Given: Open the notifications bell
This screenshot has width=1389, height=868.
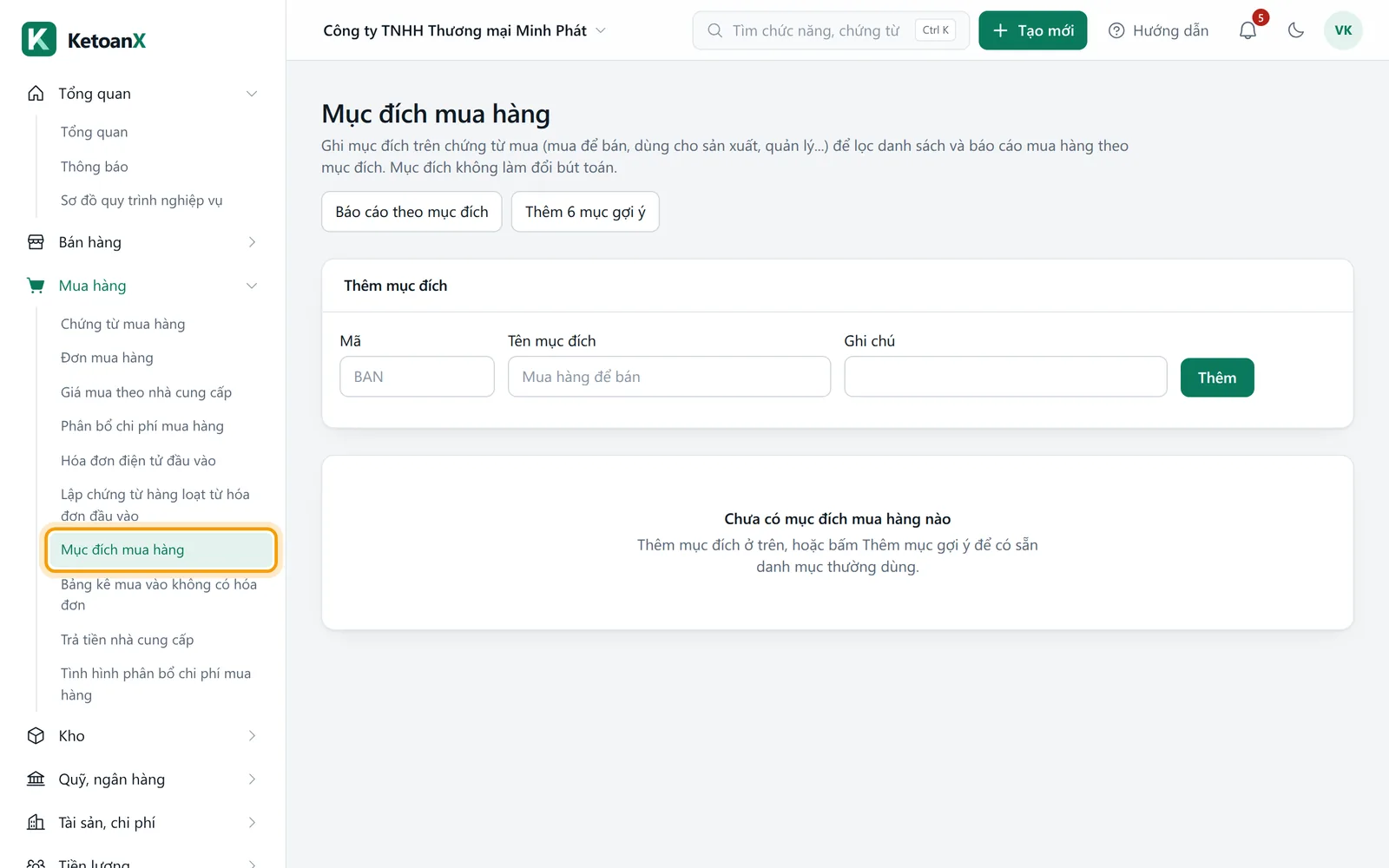Looking at the screenshot, I should point(1247,30).
